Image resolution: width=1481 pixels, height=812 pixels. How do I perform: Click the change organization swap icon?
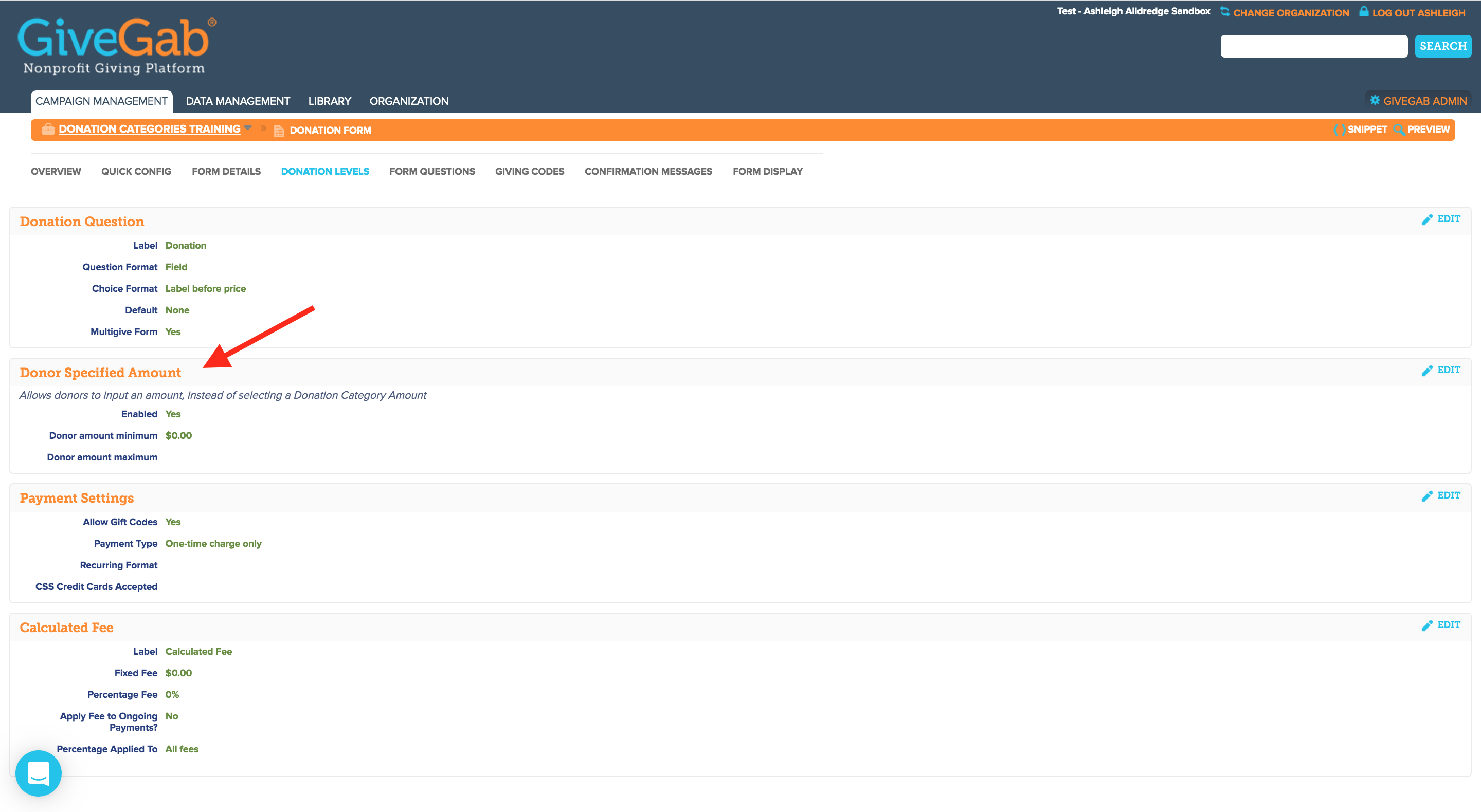pyautogui.click(x=1224, y=11)
